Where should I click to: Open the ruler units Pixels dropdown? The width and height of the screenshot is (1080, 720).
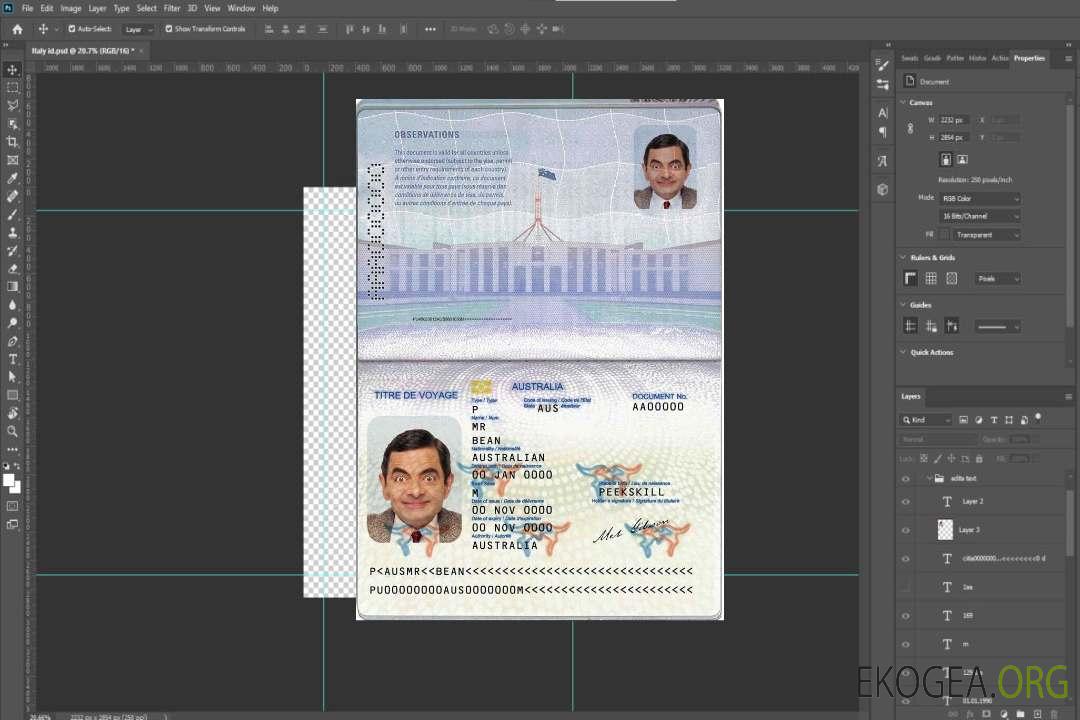tap(998, 278)
